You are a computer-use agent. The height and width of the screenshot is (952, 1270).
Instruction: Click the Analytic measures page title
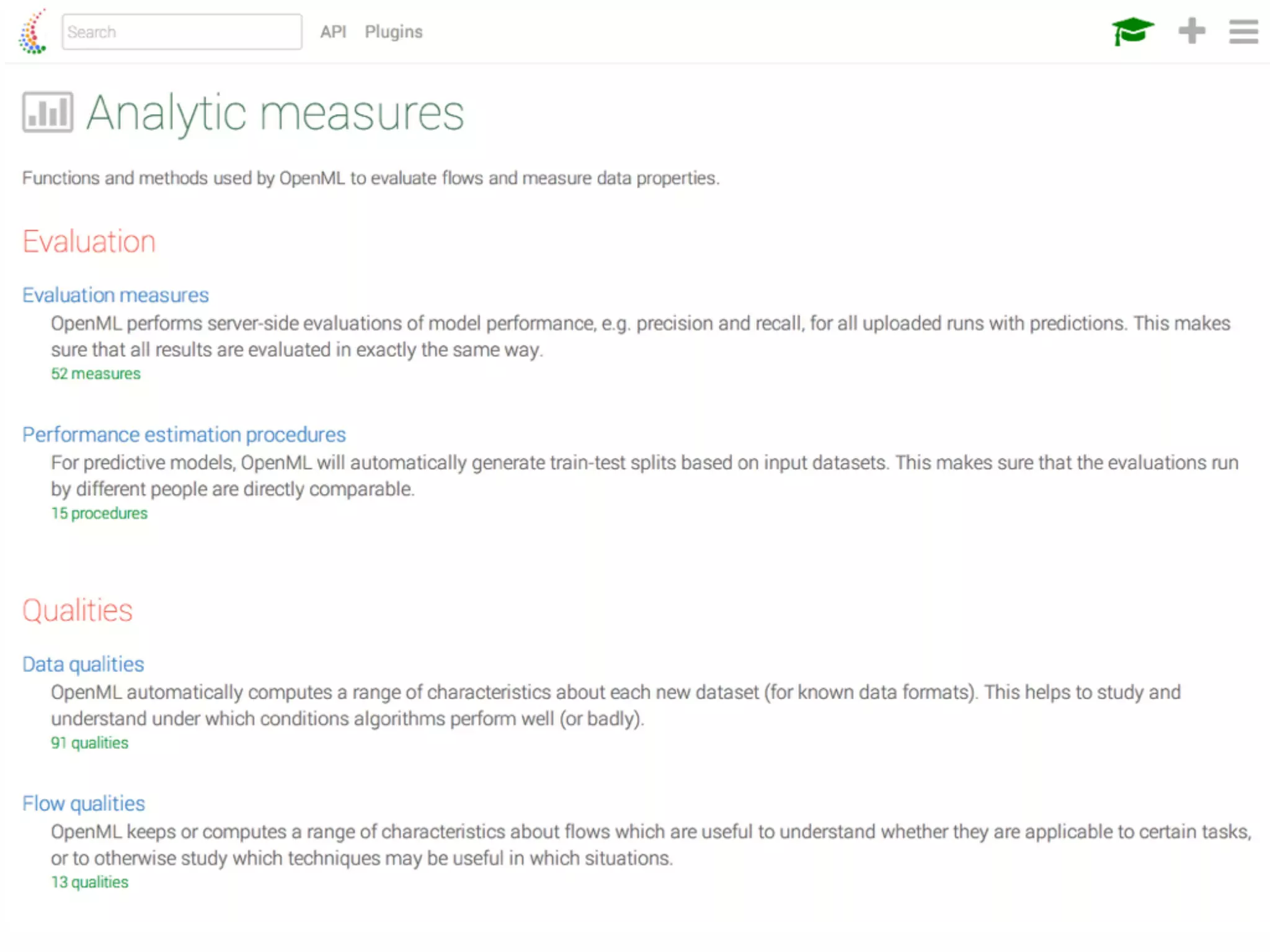point(275,113)
